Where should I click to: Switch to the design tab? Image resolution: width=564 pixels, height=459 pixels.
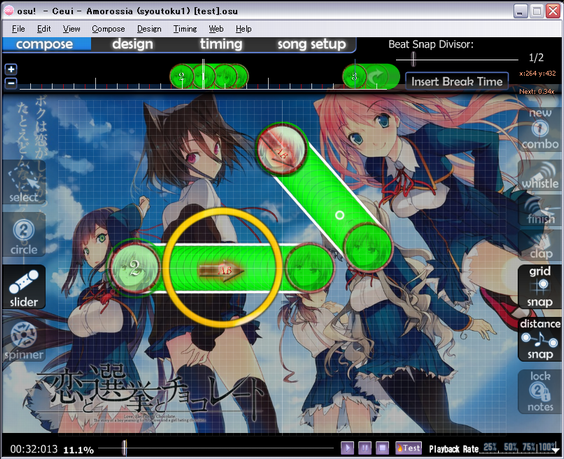[133, 44]
